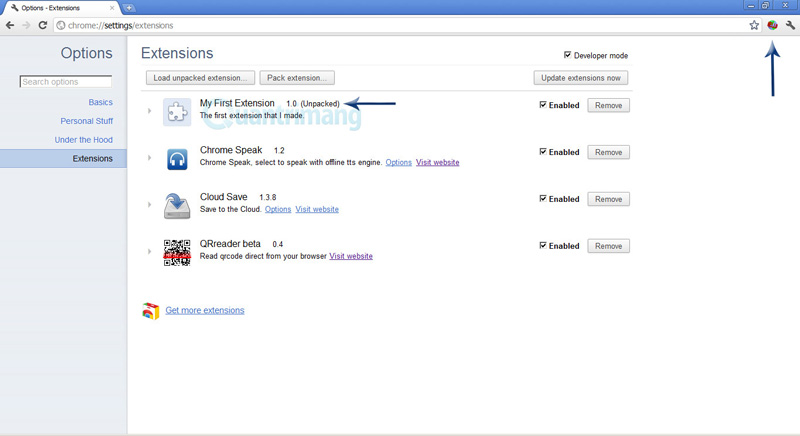Visit the Cloud Save website link
The width and height of the screenshot is (800, 436).
point(317,209)
